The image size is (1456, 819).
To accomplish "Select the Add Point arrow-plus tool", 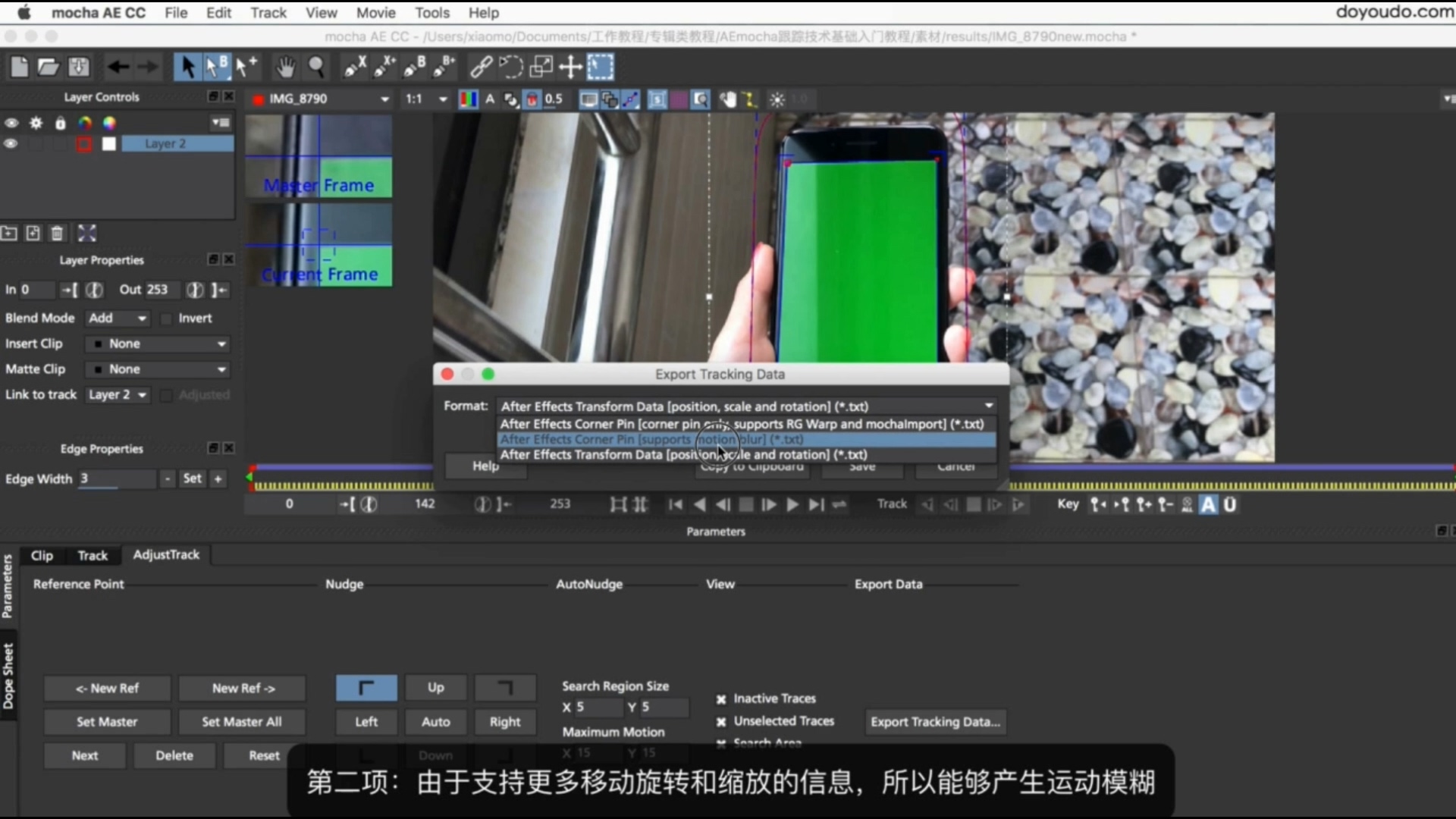I will 246,67.
